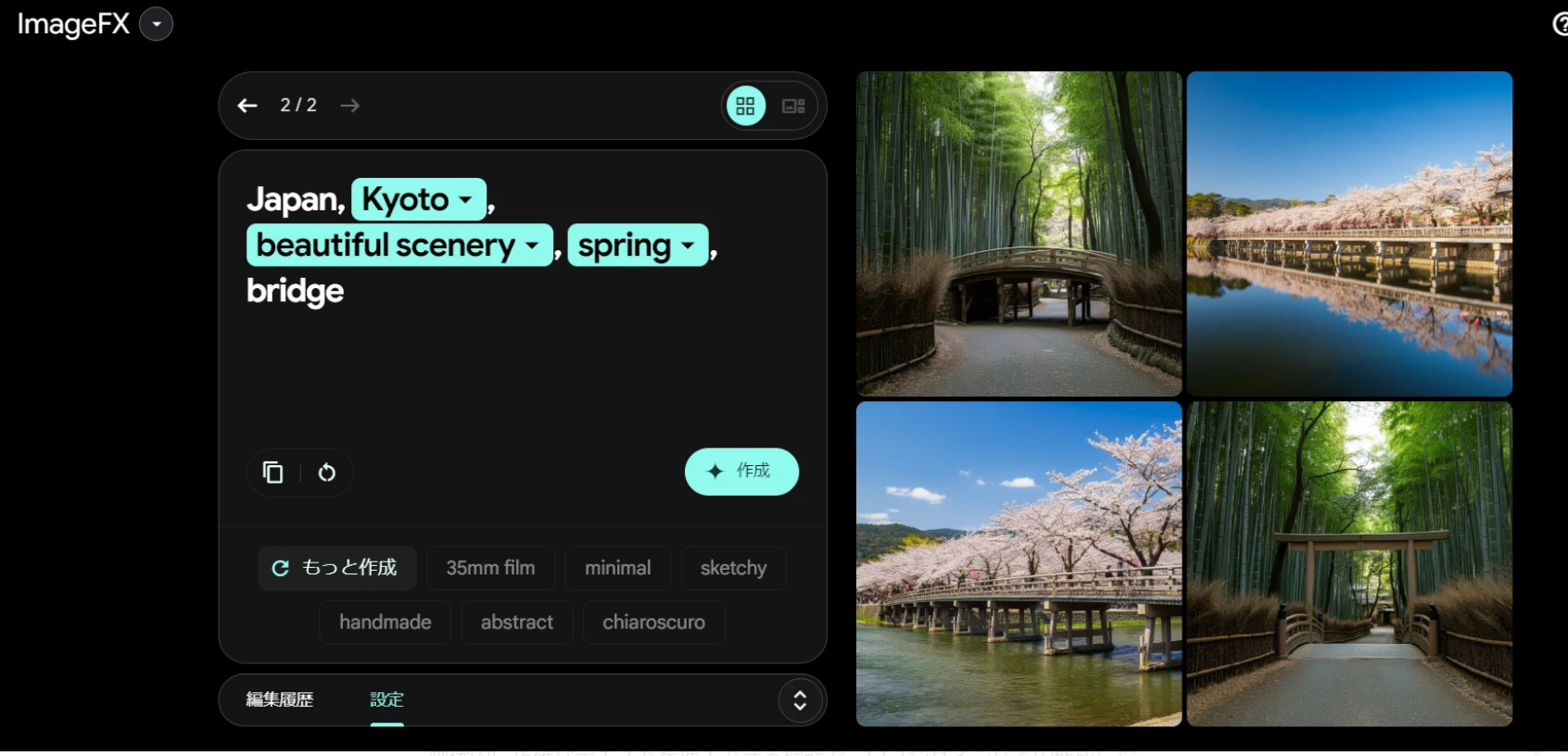Screen dimensions: 1568x756
Task: Go back to the previous prompt arrow
Action: (247, 106)
